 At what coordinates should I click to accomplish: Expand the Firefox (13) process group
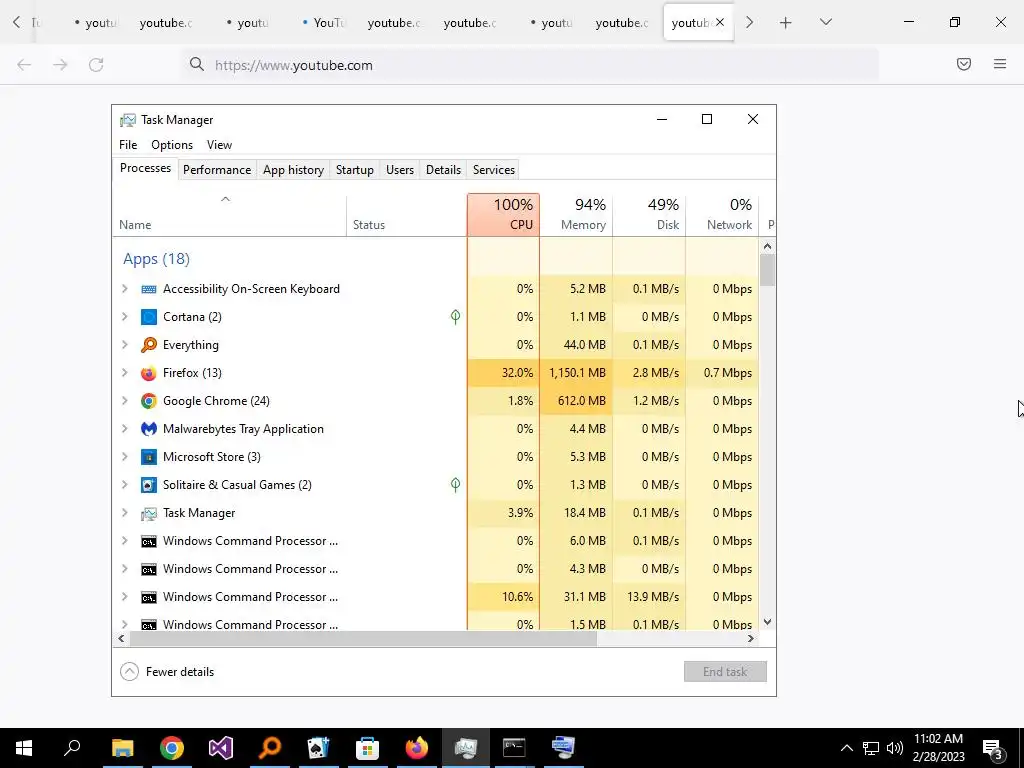125,373
